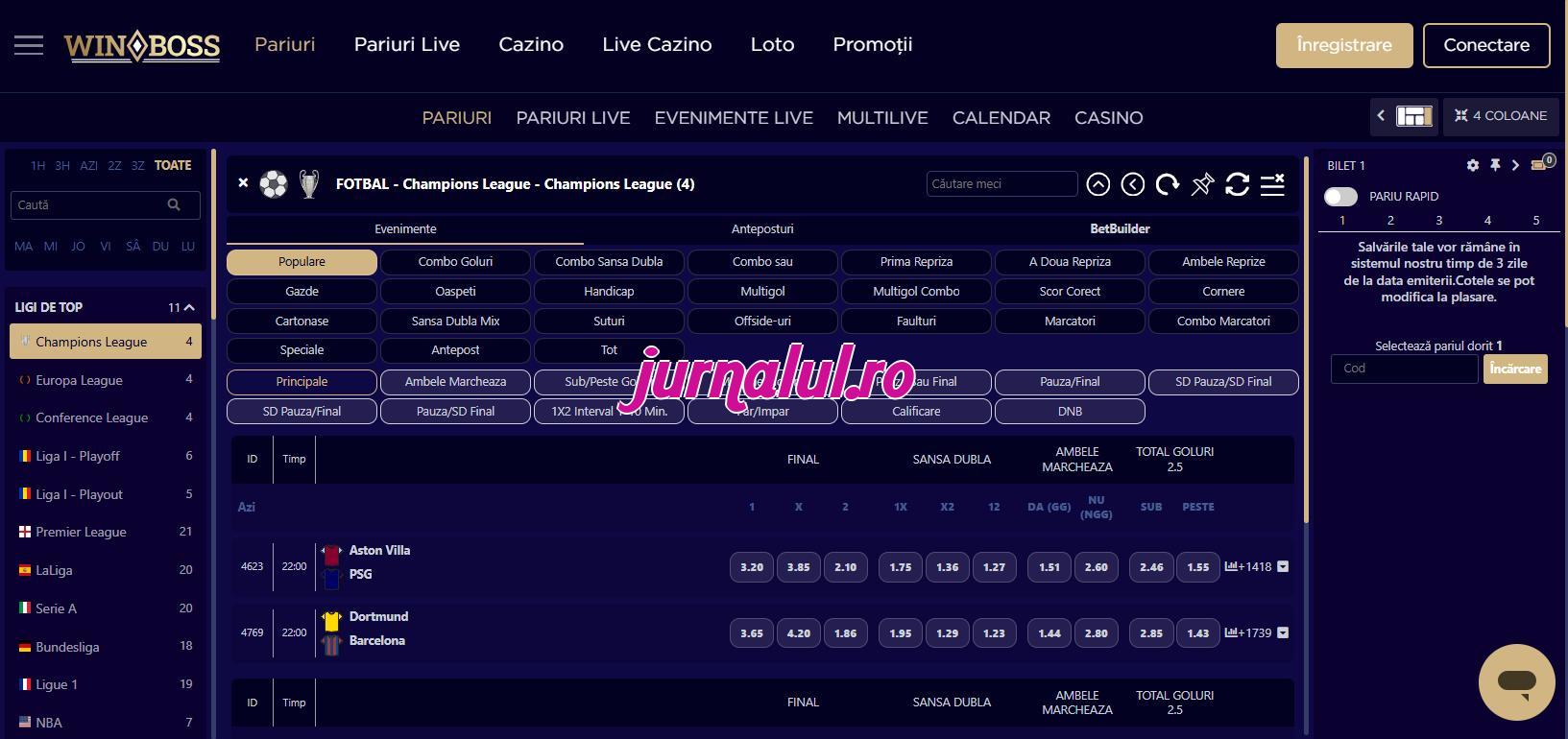Toggle the Ambele Marcheaza market filter
The image size is (1568, 739).
click(x=455, y=382)
